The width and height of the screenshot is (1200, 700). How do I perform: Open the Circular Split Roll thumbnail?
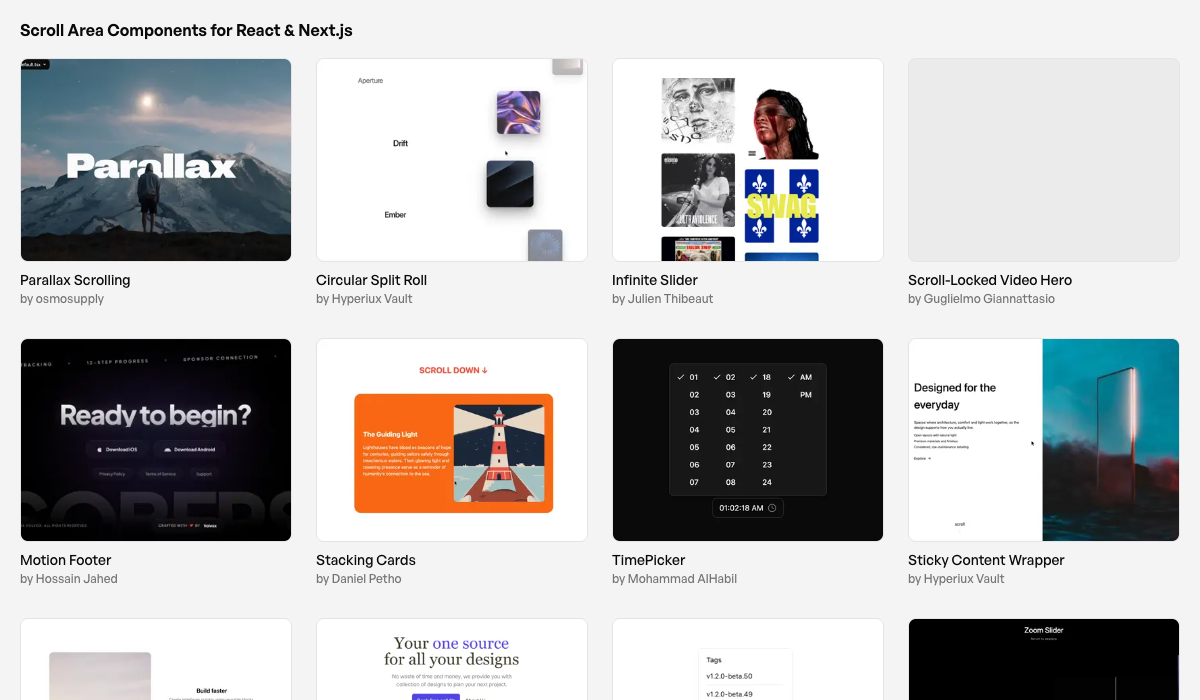452,160
